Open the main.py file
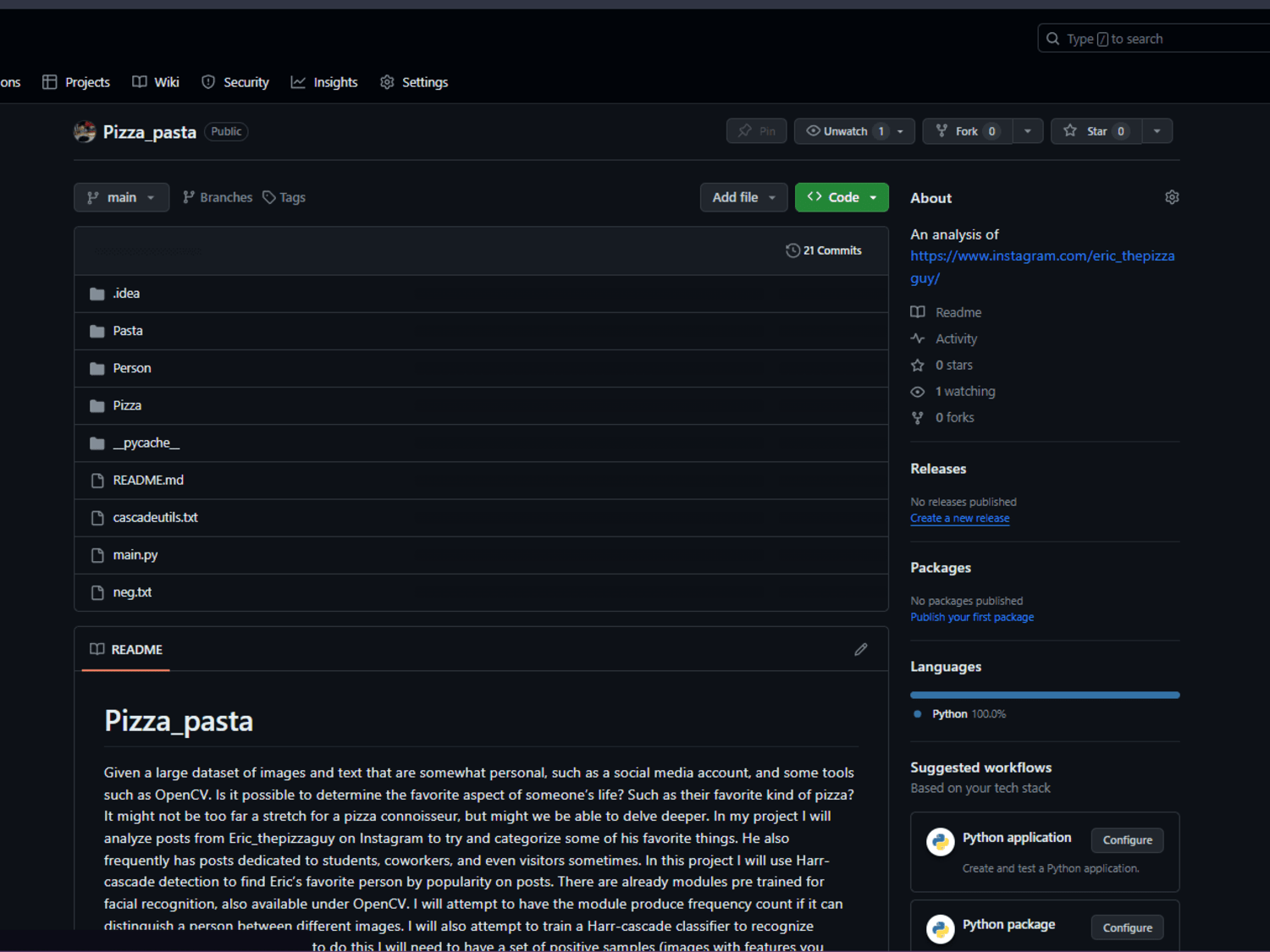The width and height of the screenshot is (1270, 952). tap(135, 555)
